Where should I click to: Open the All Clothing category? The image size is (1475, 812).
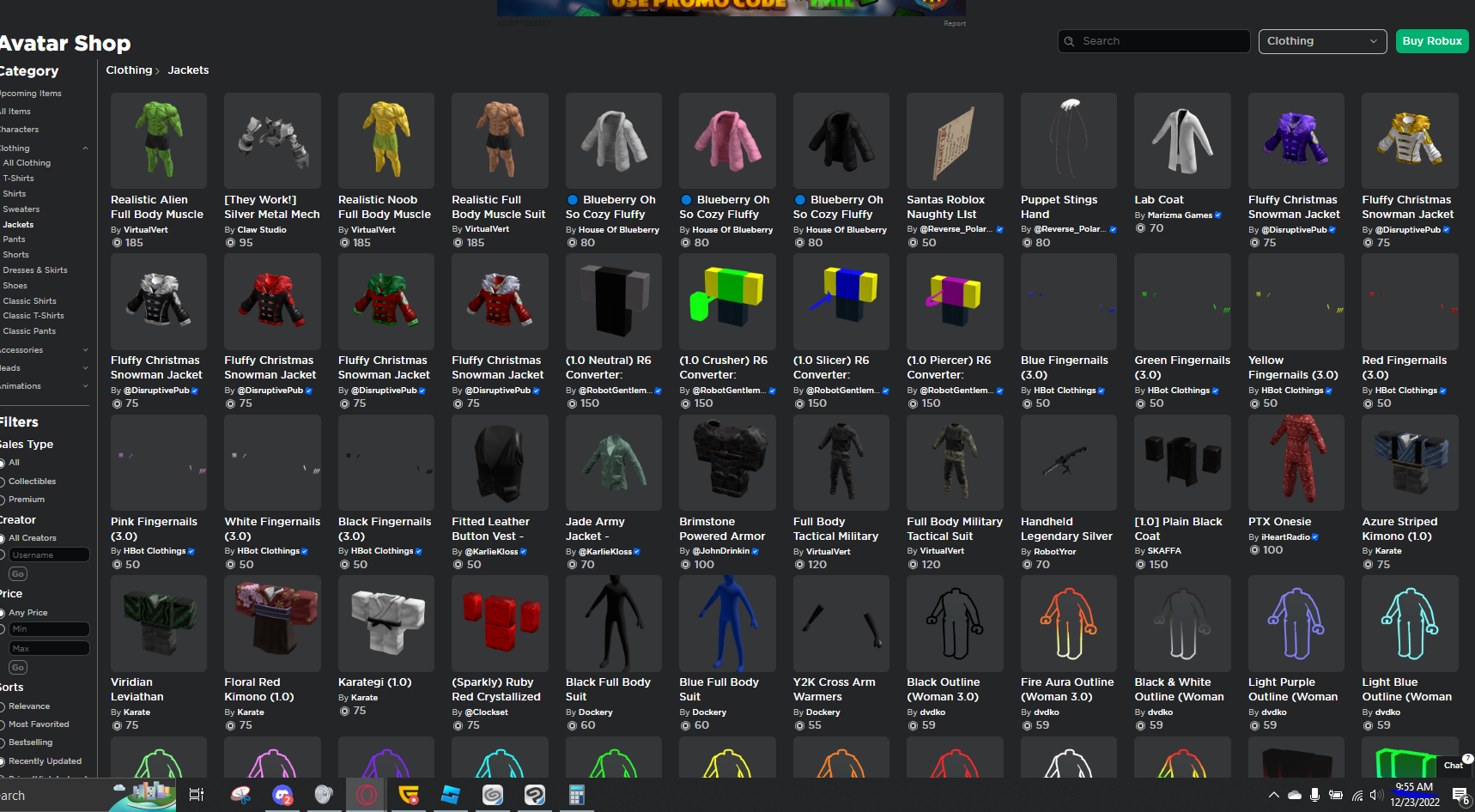point(27,163)
